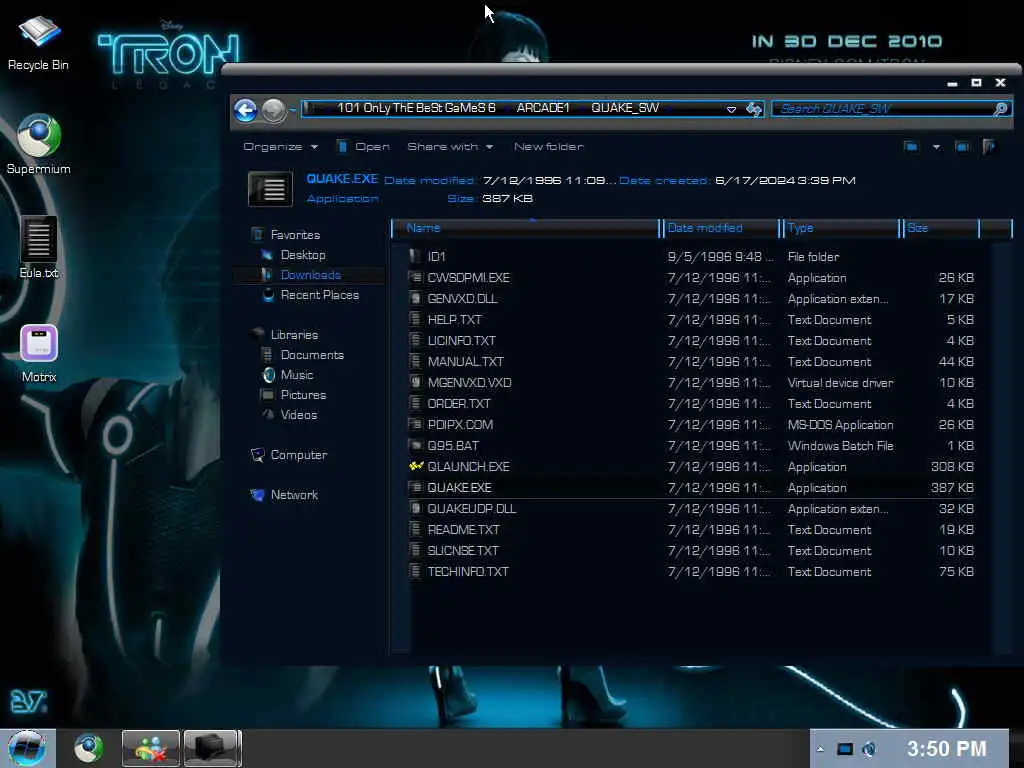Image resolution: width=1024 pixels, height=768 pixels.
Task: Select the PDIPX.COM file icon
Action: pos(415,424)
